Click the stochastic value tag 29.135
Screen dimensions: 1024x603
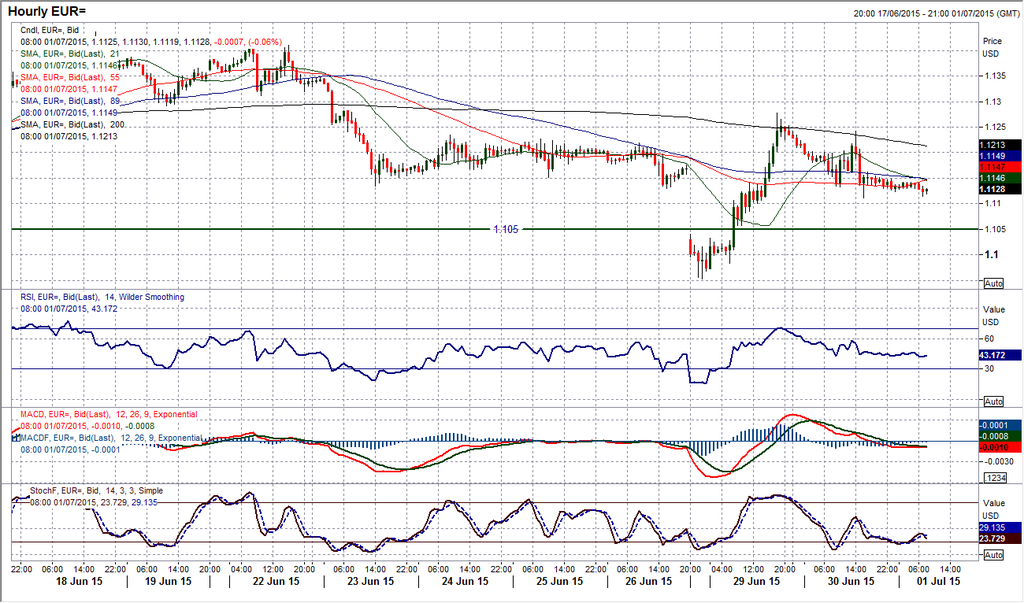(x=999, y=527)
